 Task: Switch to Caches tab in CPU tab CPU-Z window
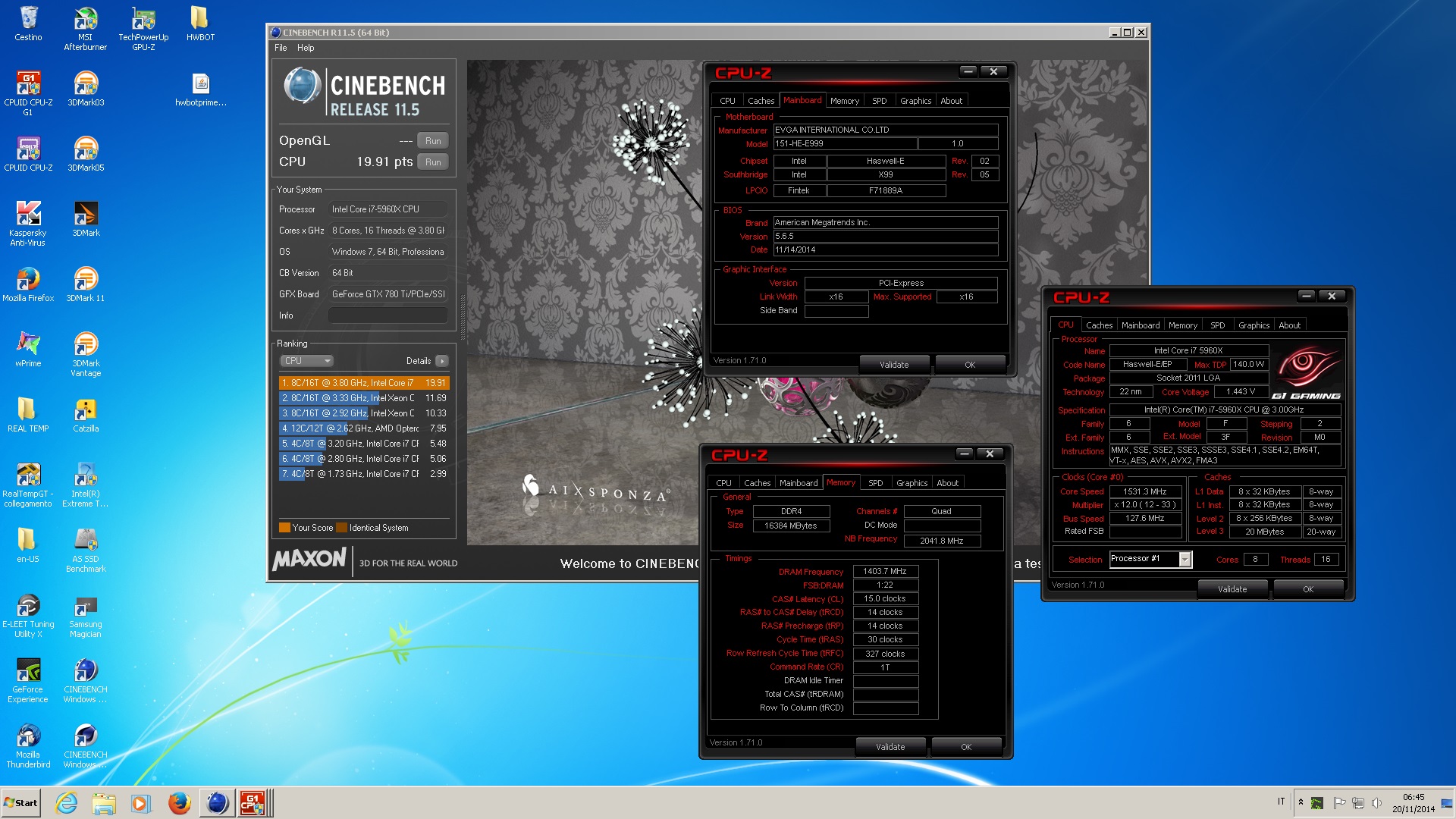coord(1099,325)
